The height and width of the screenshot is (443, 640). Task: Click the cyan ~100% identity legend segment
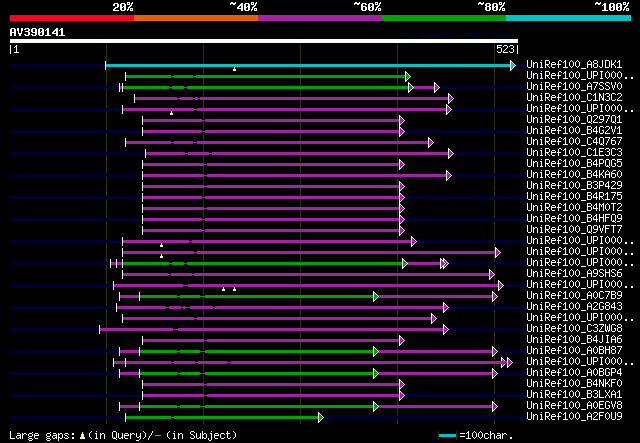click(569, 18)
